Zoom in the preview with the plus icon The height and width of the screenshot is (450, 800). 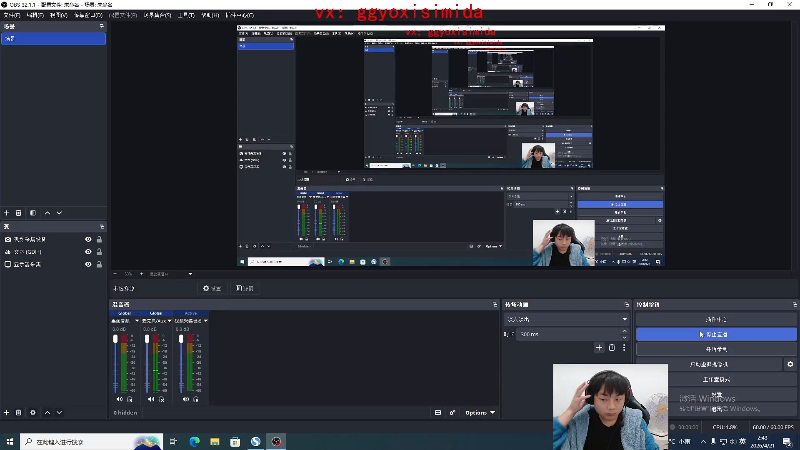coord(141,274)
